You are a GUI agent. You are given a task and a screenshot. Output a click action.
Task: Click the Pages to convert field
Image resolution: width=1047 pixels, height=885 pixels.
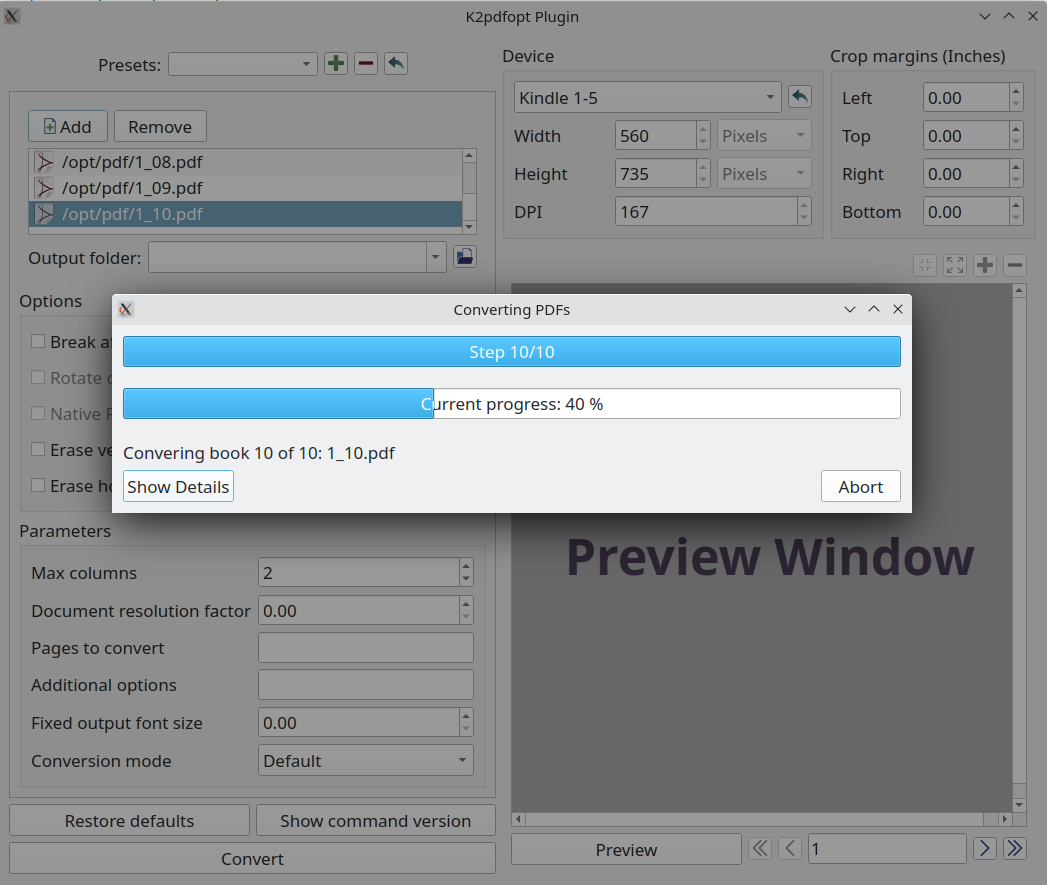tap(366, 648)
